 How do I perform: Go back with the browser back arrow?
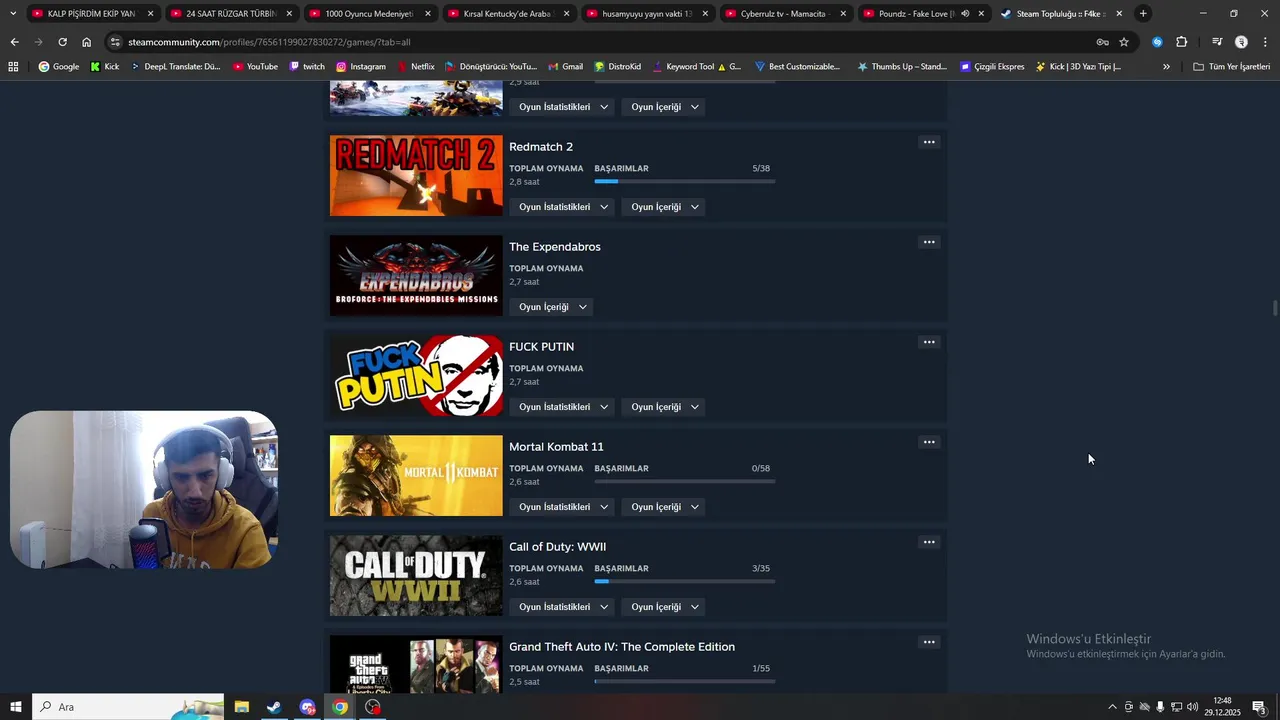point(14,42)
